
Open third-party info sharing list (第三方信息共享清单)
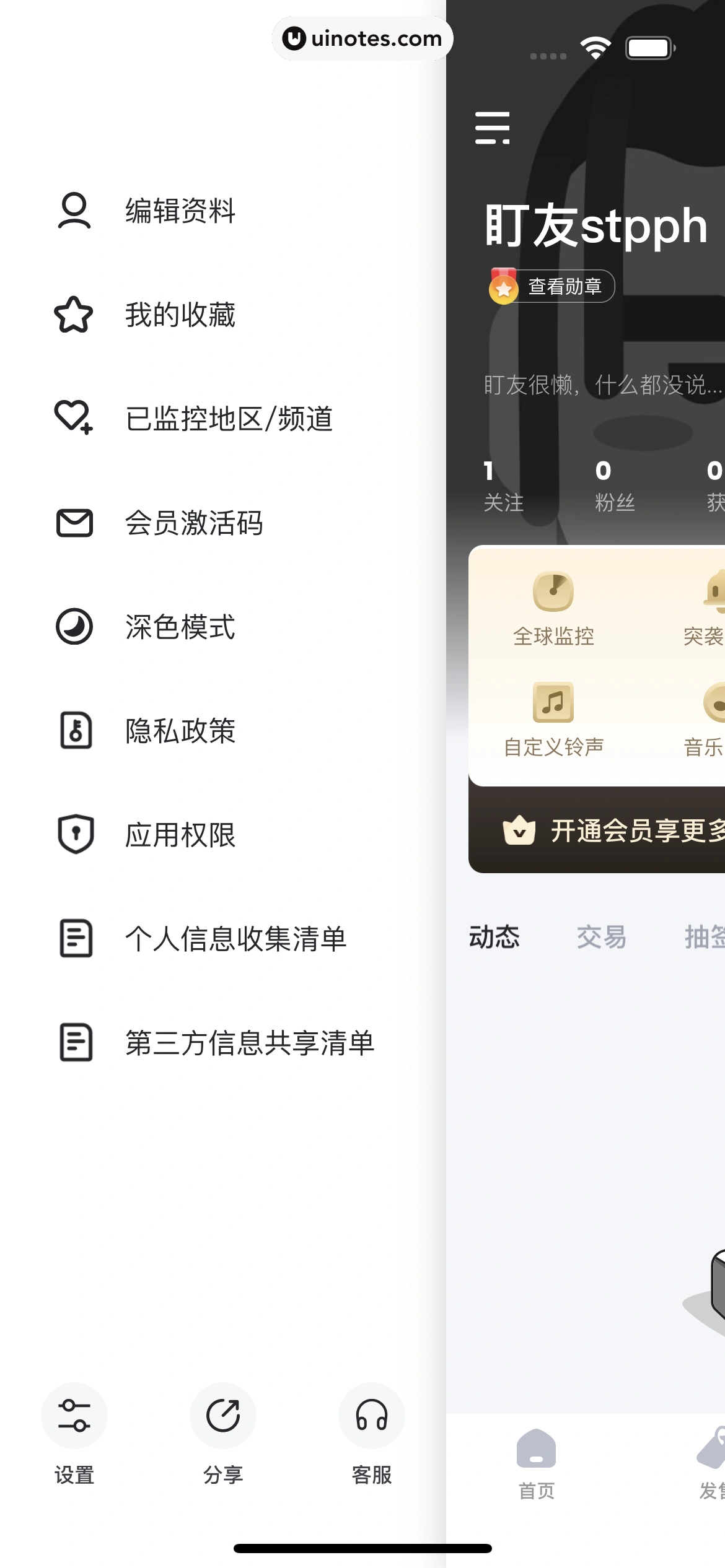tap(249, 1043)
